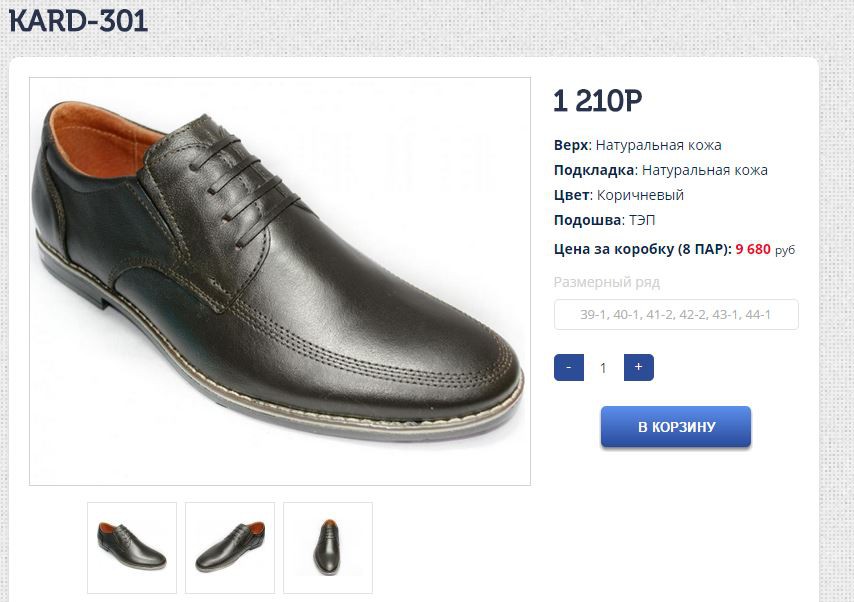
Task: Click the Цена за коробку (8 ПАР) label
Action: (x=641, y=250)
